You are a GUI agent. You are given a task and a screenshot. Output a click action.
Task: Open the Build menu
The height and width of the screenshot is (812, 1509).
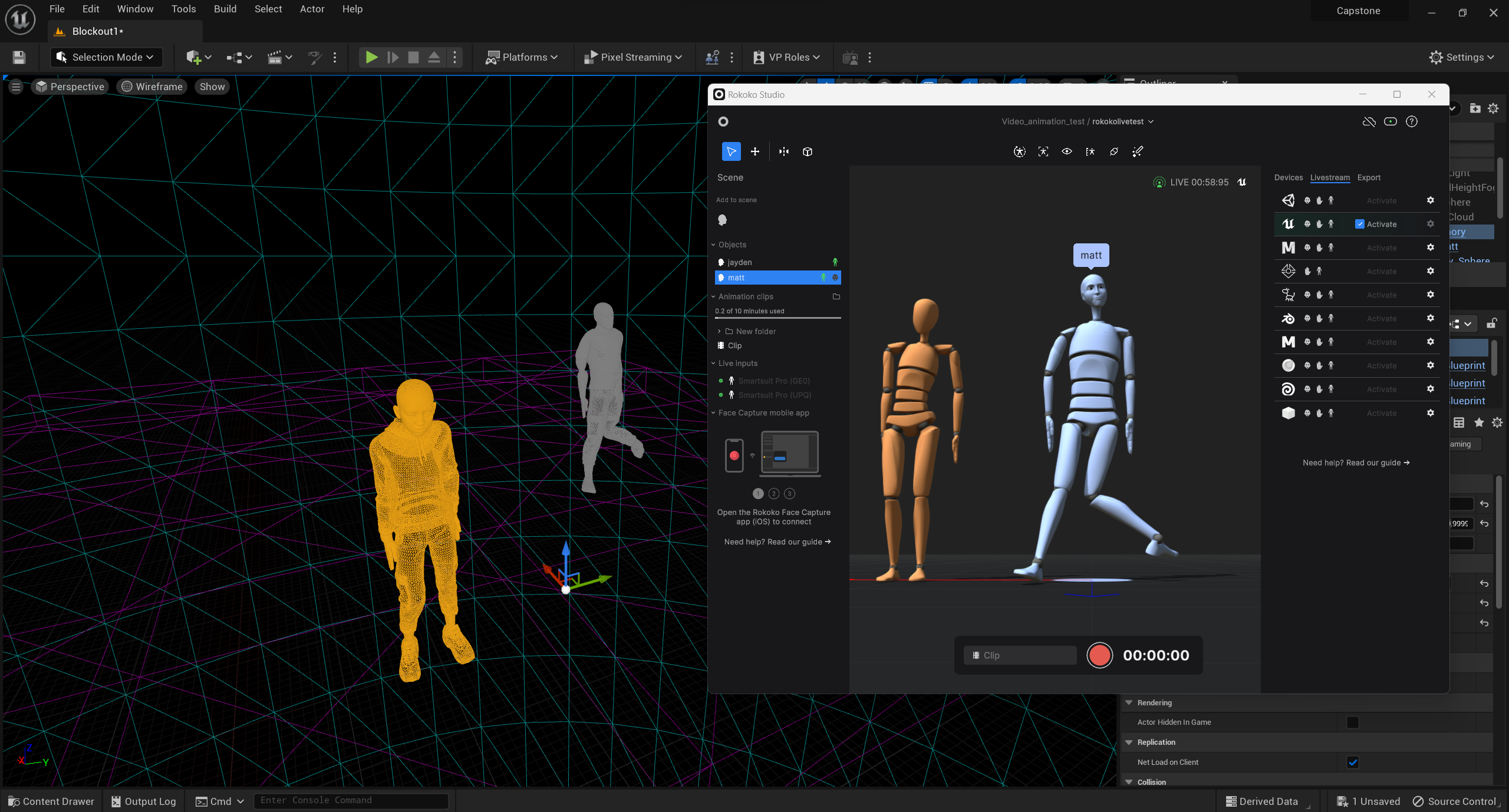click(225, 9)
